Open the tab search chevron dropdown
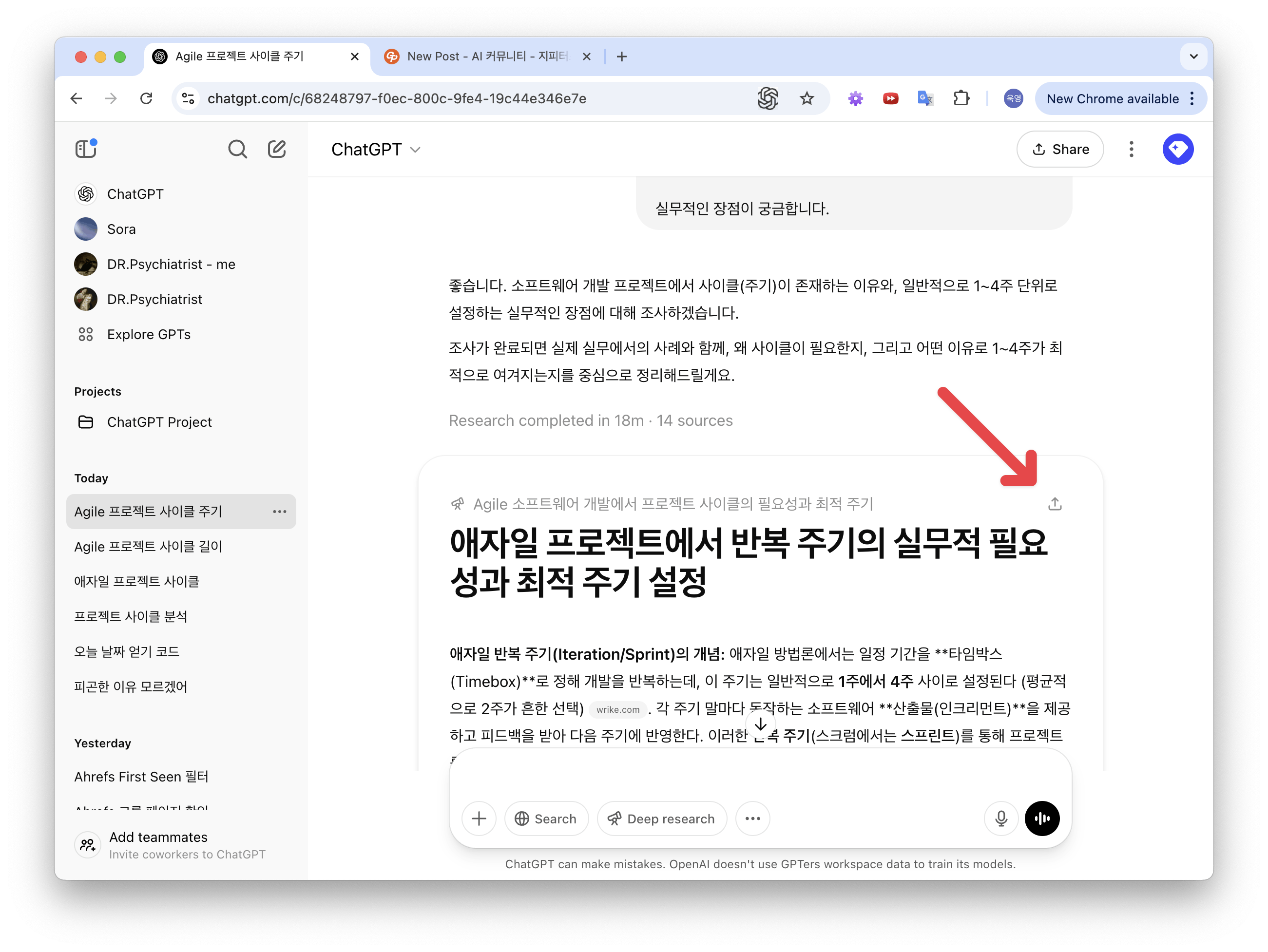Image resolution: width=1268 pixels, height=952 pixels. pyautogui.click(x=1193, y=56)
